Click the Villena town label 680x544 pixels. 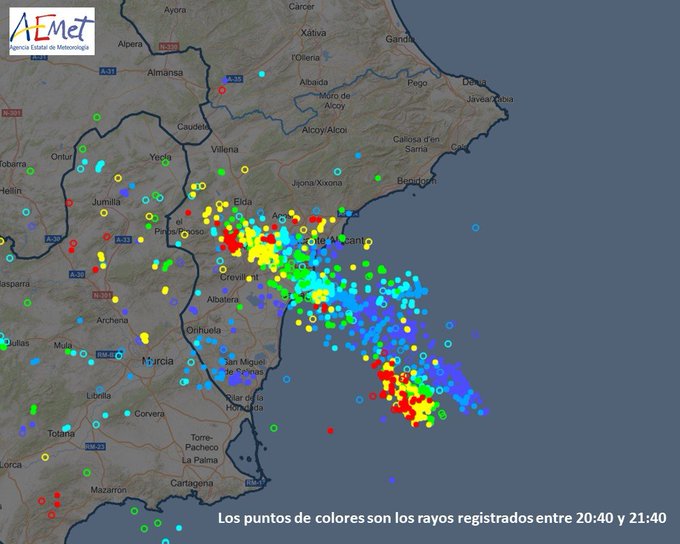point(225,149)
